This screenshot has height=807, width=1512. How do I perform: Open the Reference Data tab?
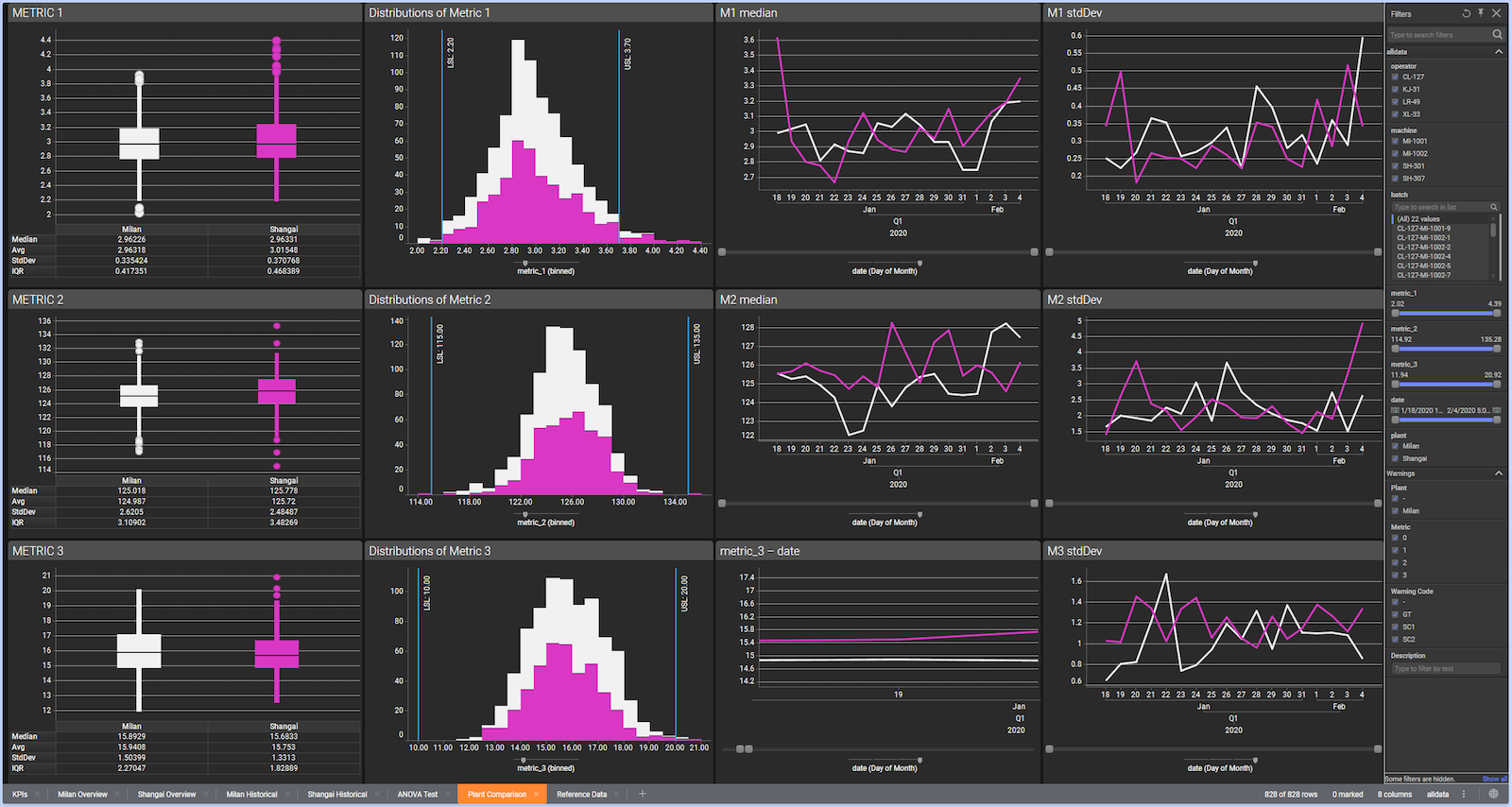[x=581, y=795]
